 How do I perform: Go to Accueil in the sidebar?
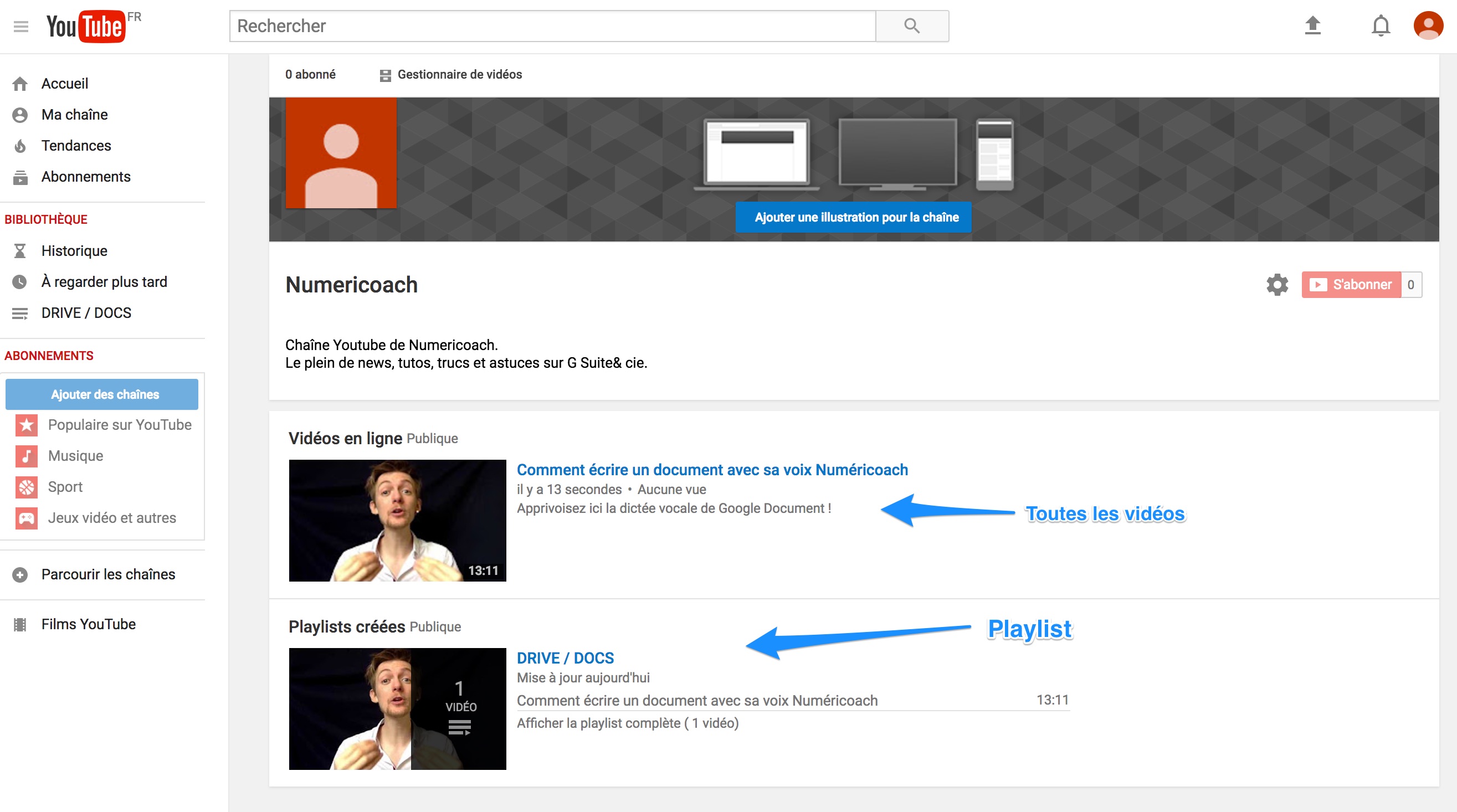click(x=64, y=84)
